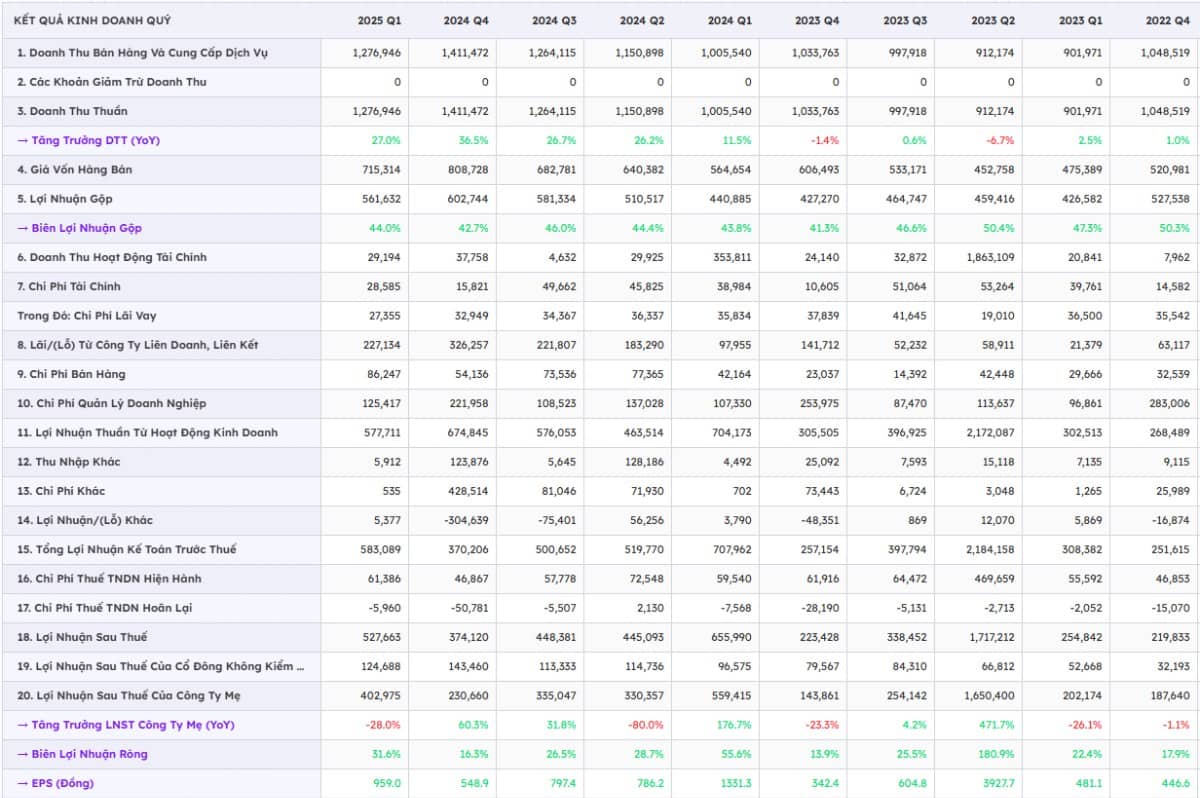The width and height of the screenshot is (1200, 798).
Task: Click the -304,639 other profit cell
Action: [x=465, y=520]
